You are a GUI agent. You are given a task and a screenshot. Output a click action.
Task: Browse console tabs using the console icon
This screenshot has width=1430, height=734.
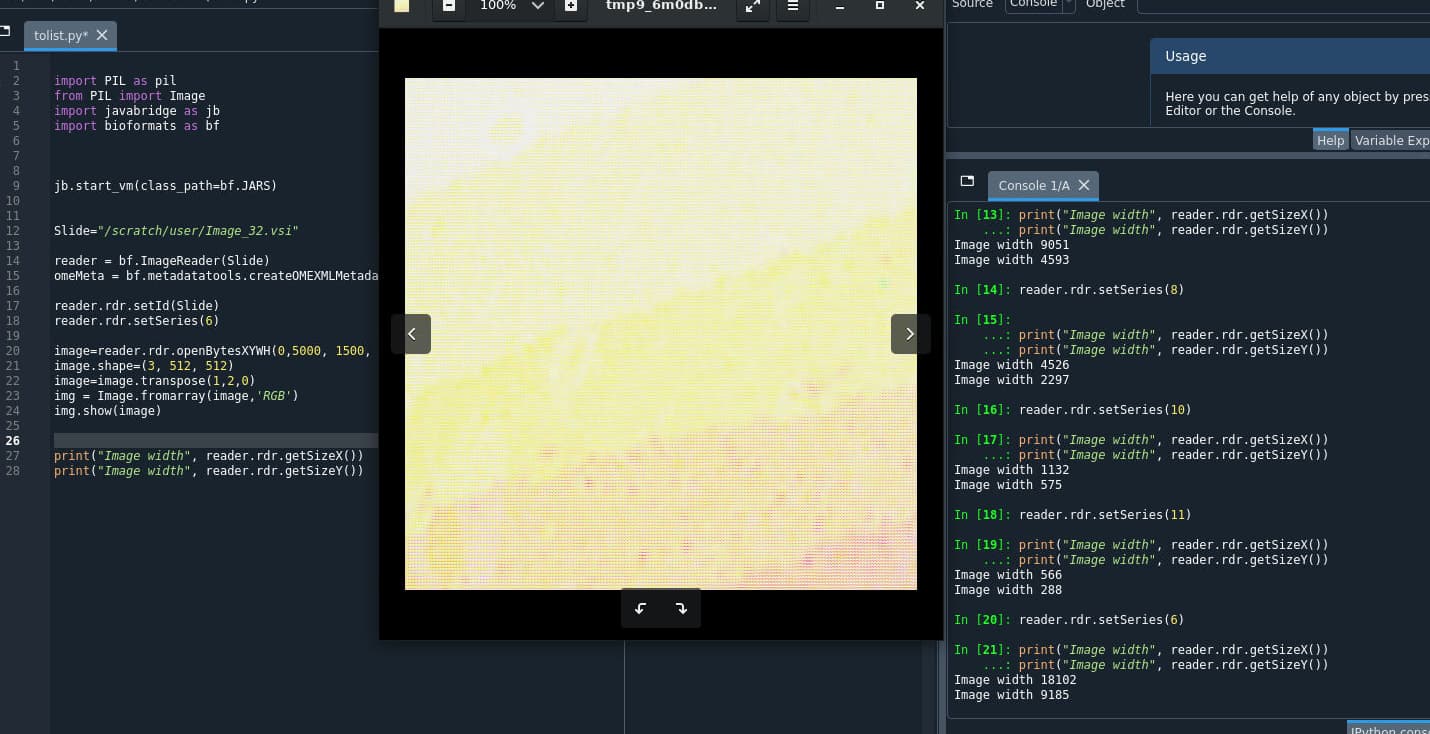point(967,181)
